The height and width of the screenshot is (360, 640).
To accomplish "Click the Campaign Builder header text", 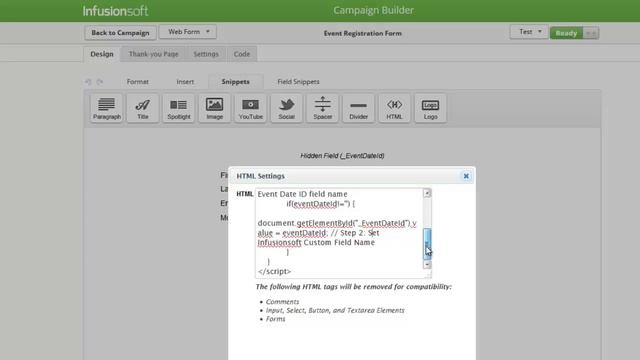I will click(x=373, y=10).
